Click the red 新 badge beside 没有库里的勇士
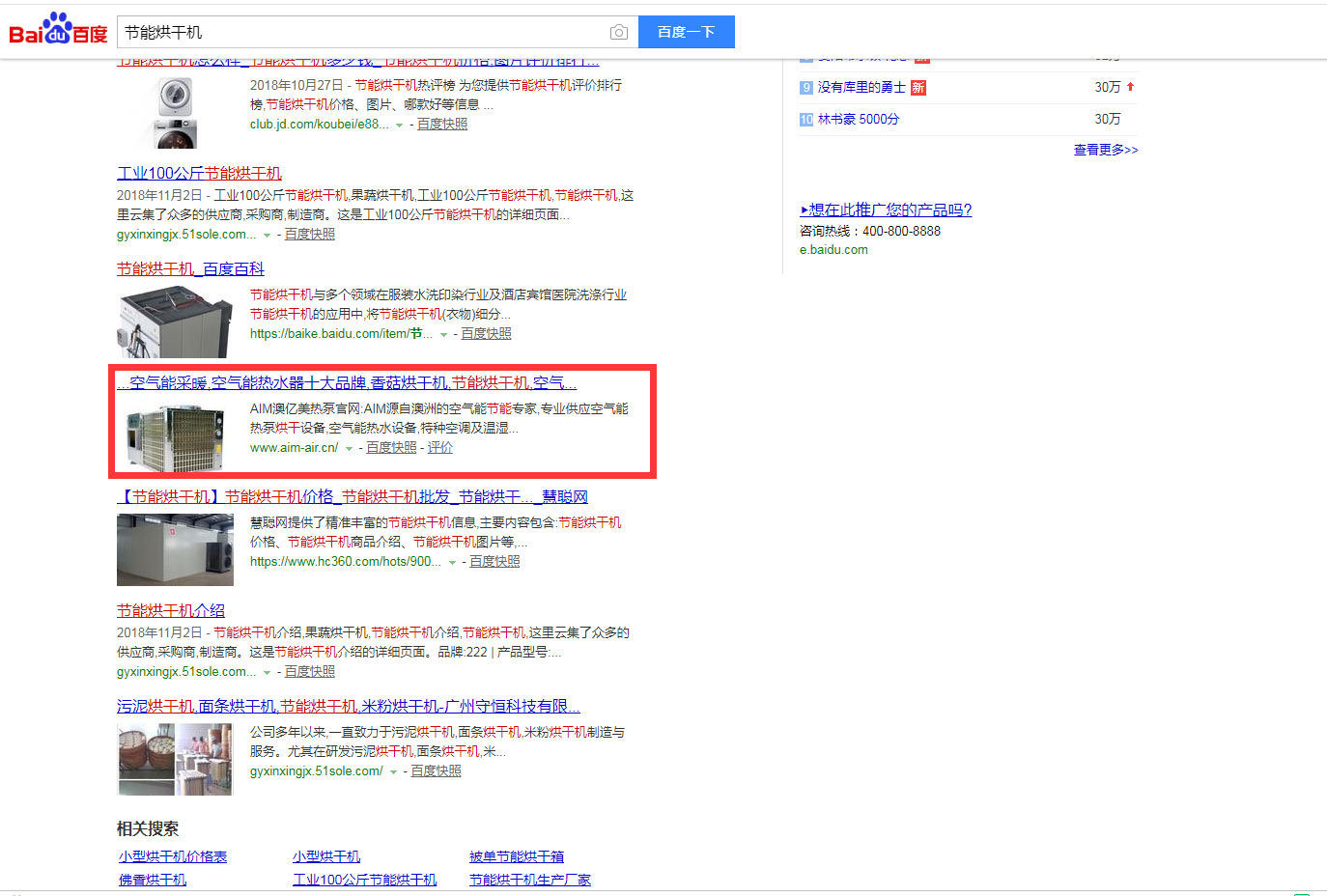The height and width of the screenshot is (896, 1327). 918,87
